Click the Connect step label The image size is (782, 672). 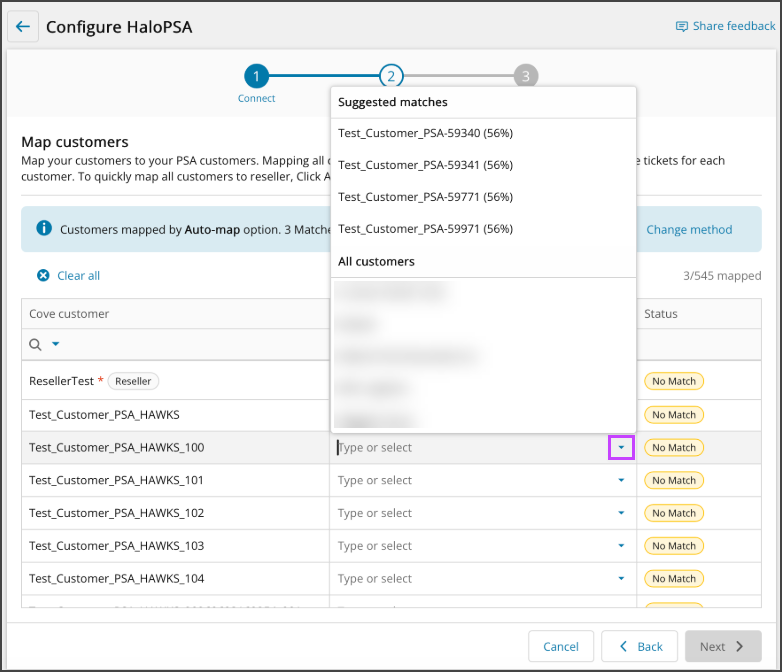(256, 98)
